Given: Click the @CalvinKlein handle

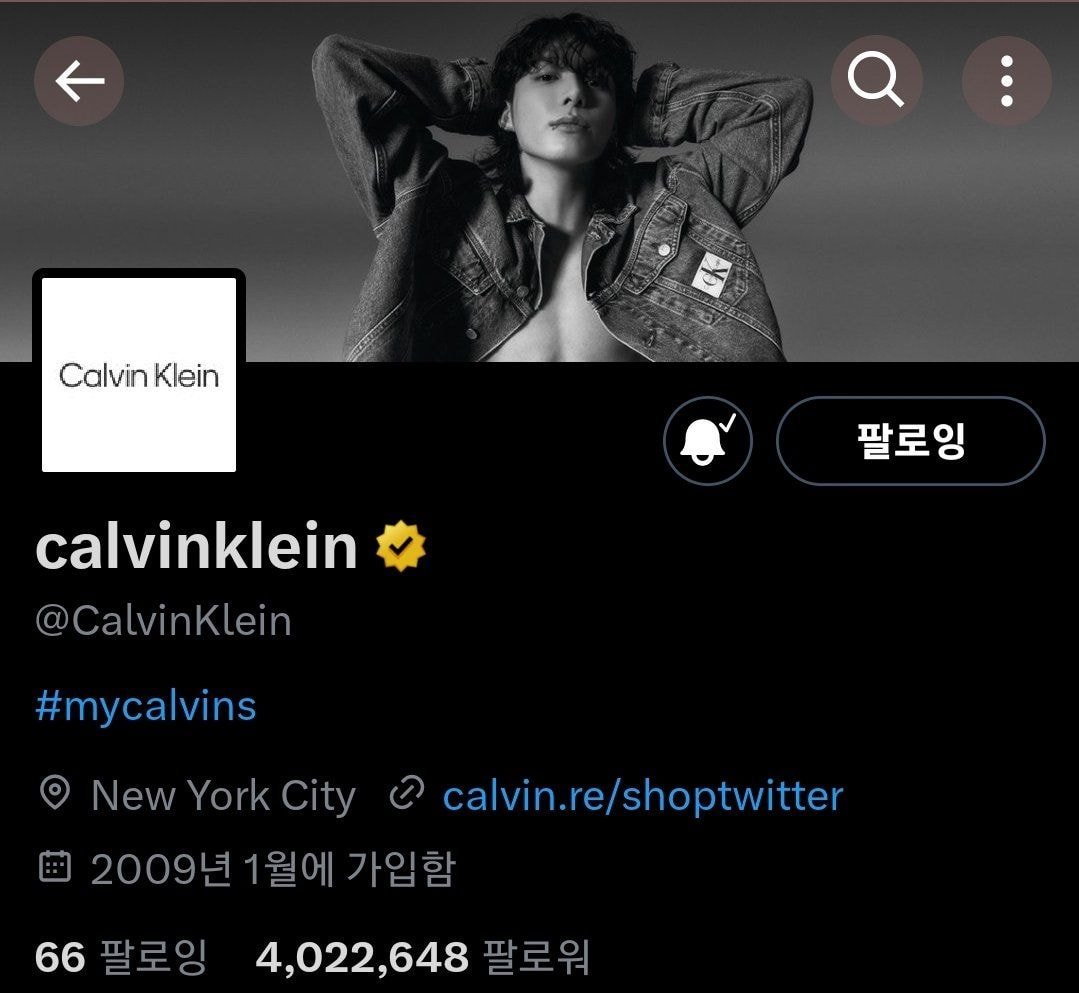Looking at the screenshot, I should pos(164,621).
